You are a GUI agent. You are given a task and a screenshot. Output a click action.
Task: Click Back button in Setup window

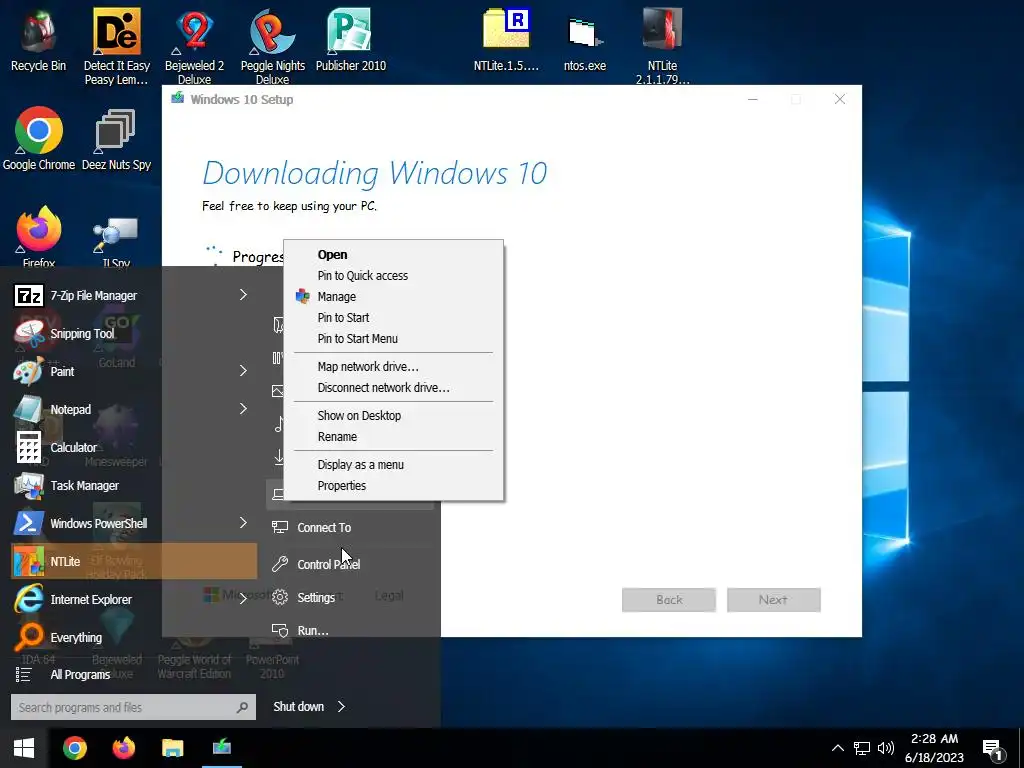(x=669, y=600)
